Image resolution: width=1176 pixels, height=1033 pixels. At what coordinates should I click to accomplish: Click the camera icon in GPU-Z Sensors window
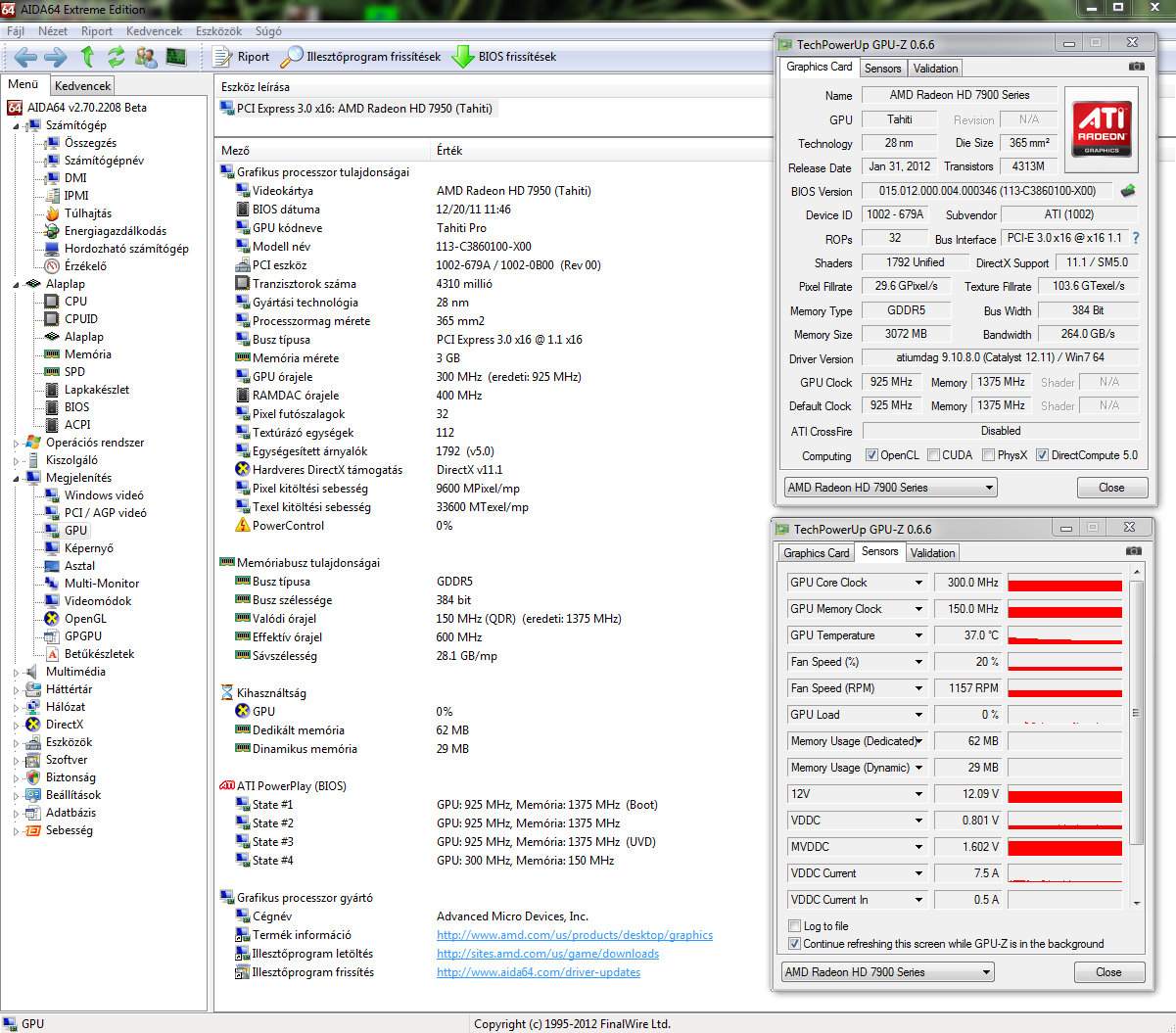pyautogui.click(x=1133, y=551)
